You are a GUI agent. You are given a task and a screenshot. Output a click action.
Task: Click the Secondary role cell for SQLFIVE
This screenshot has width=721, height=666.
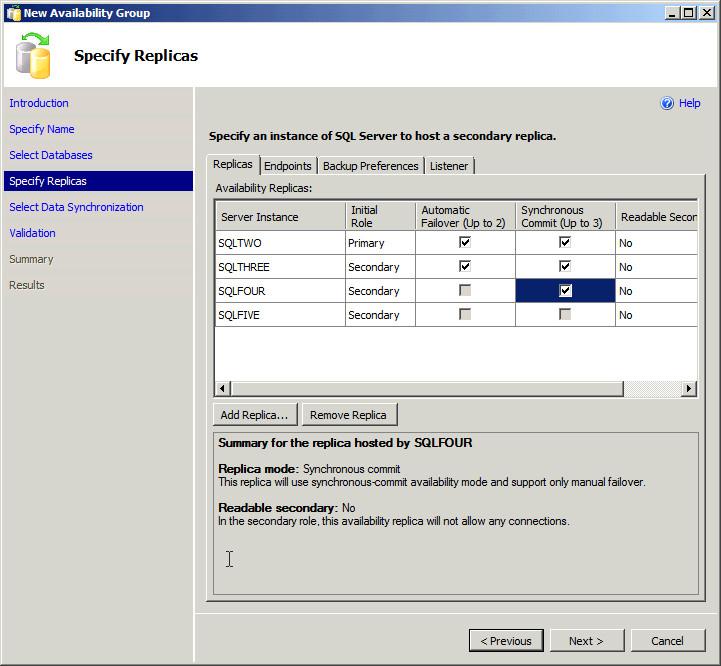tap(380, 315)
